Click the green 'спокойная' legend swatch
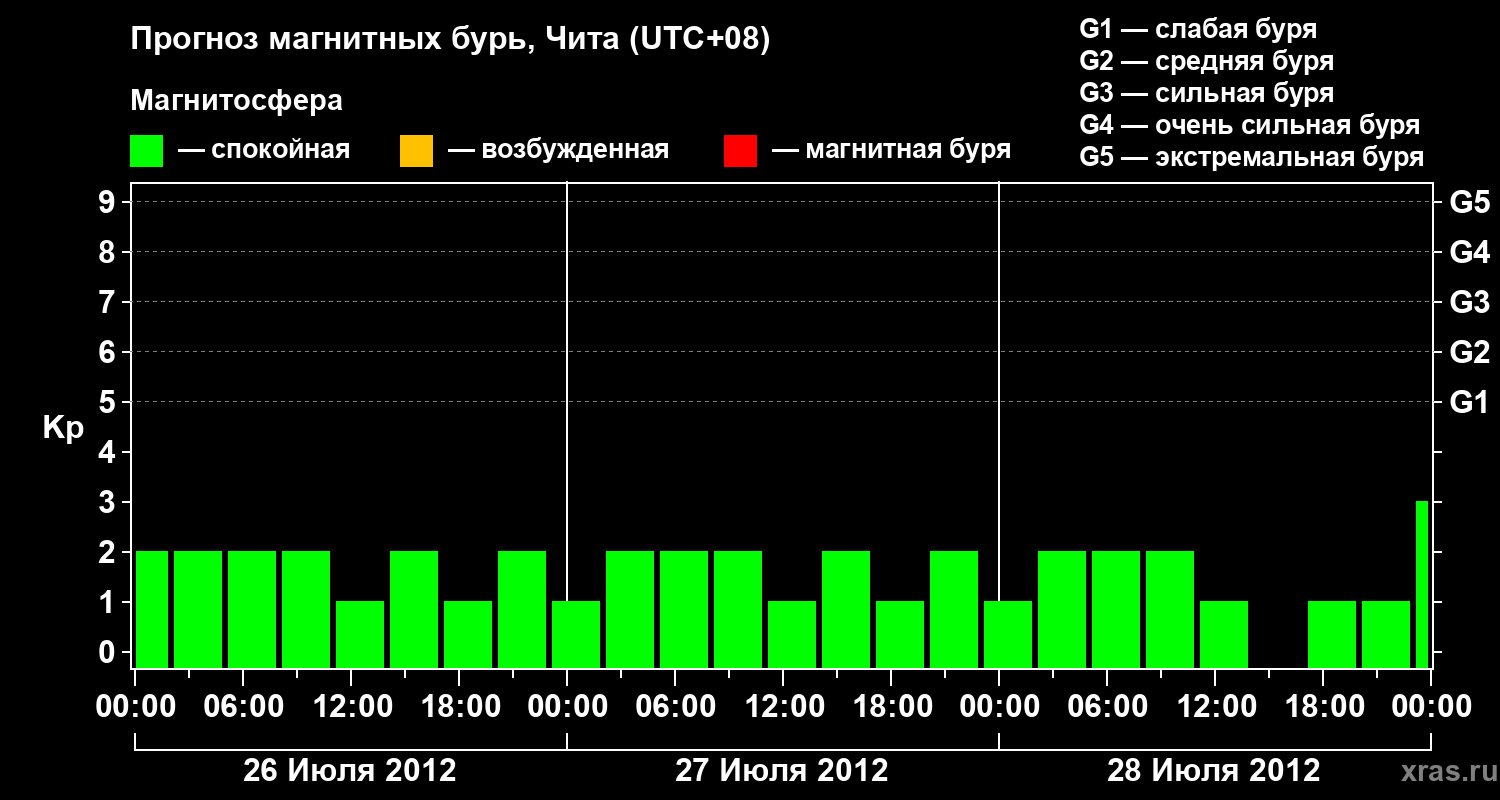 (x=147, y=151)
